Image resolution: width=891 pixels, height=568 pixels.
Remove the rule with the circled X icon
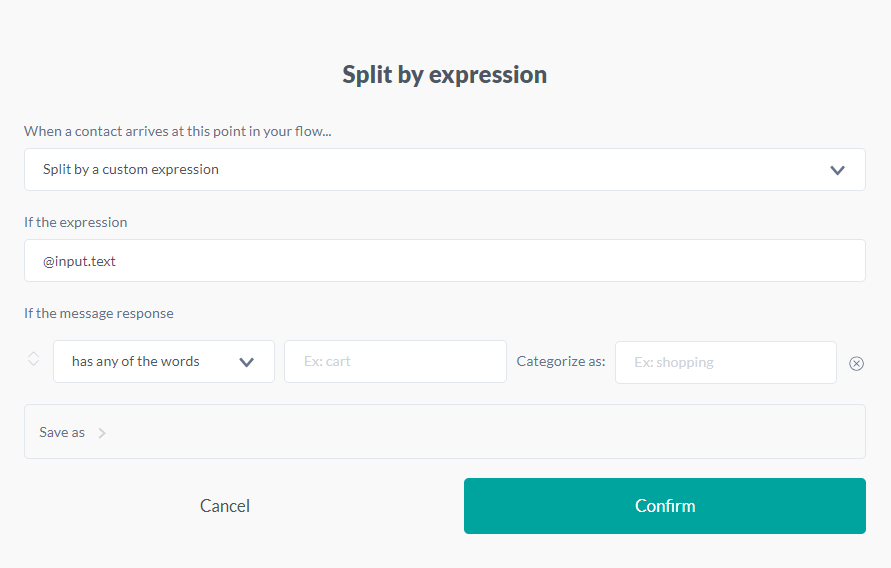tap(856, 363)
